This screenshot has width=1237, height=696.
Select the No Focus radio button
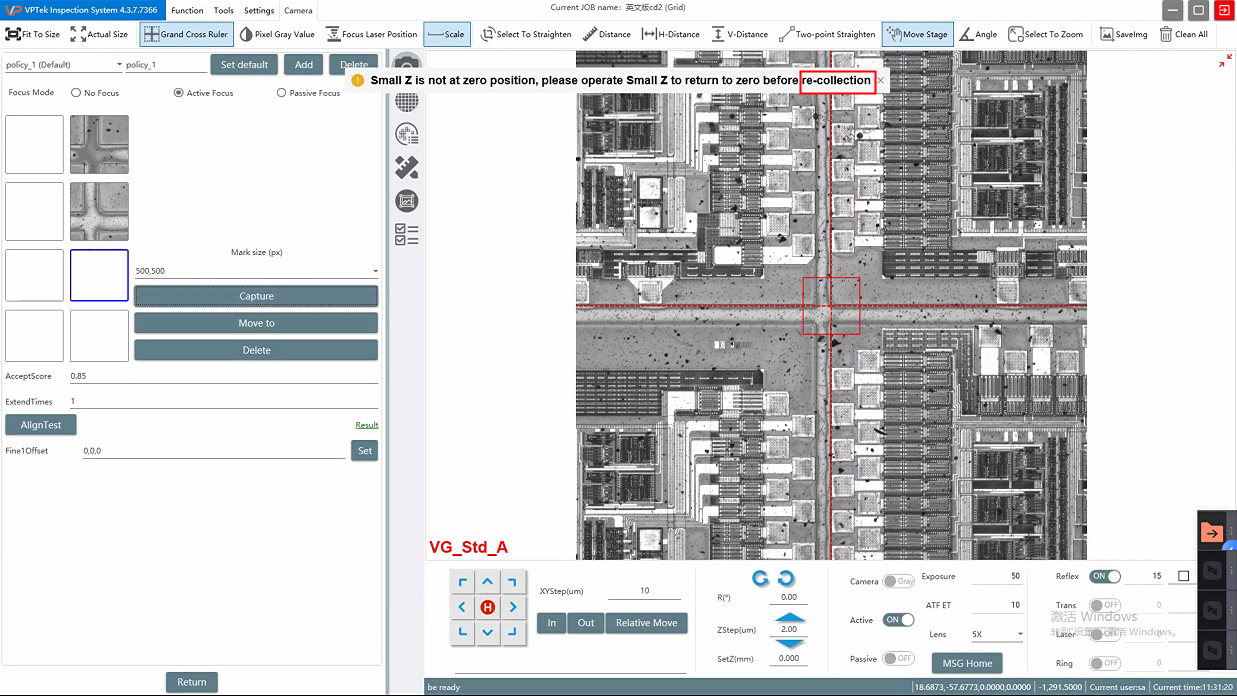(x=76, y=93)
